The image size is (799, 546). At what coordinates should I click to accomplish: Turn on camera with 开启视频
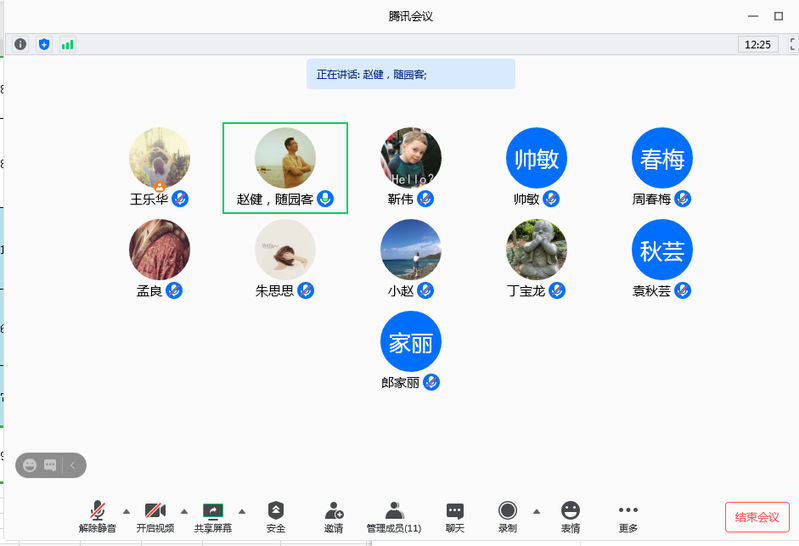[x=155, y=516]
